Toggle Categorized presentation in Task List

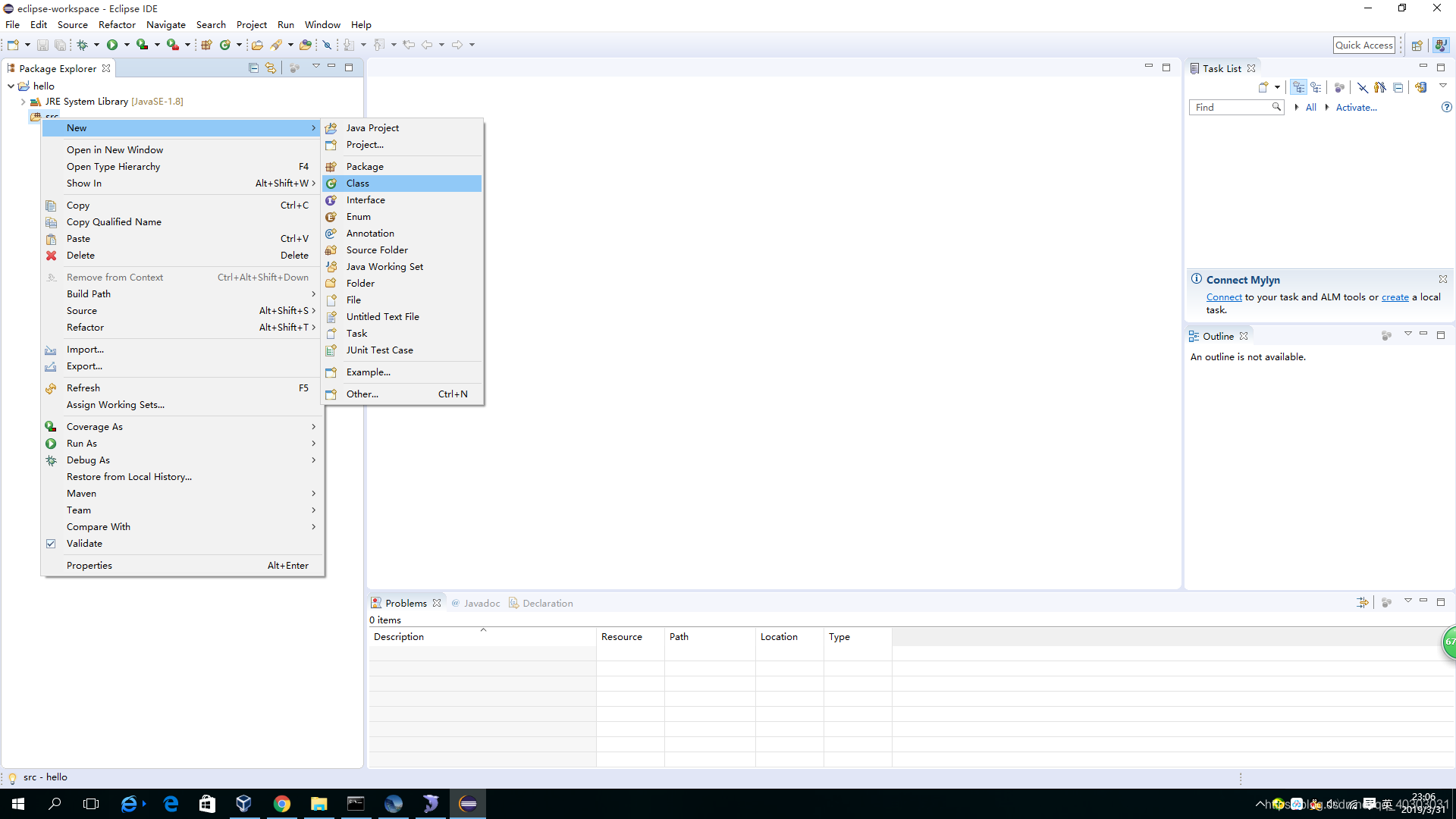point(1299,87)
